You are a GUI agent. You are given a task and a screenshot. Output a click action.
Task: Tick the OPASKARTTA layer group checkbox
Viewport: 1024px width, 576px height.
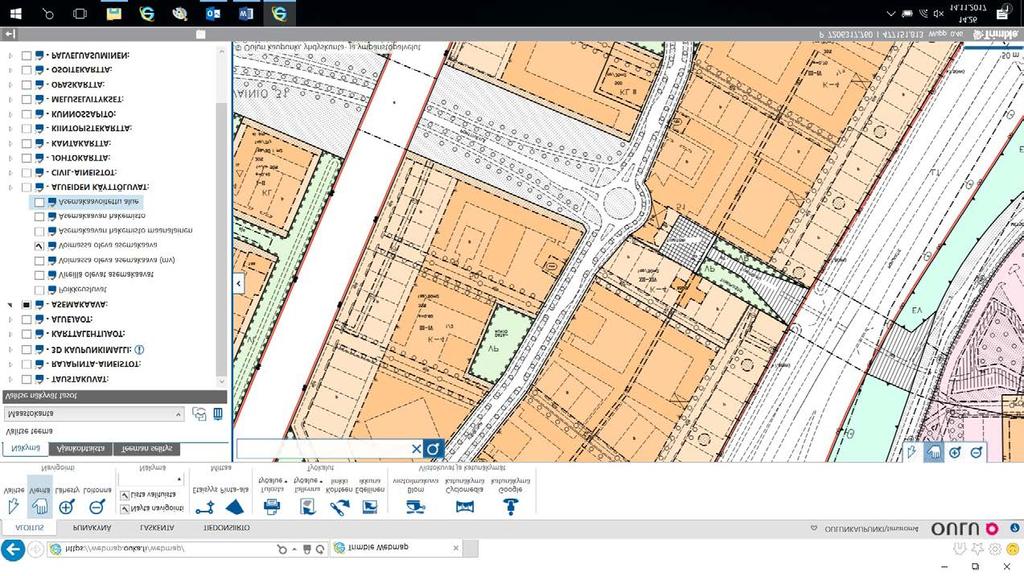pyautogui.click(x=26, y=84)
